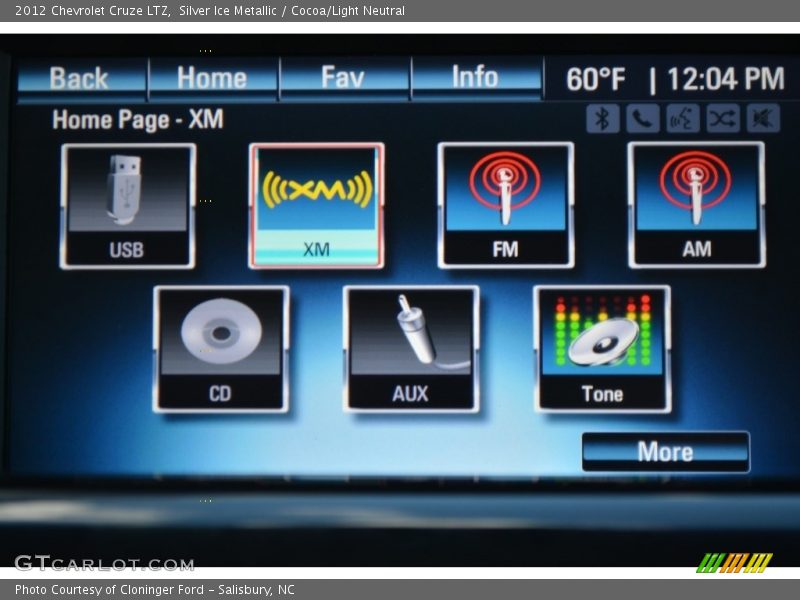Open the Tone settings
Screen dimensions: 800x600
tap(601, 349)
